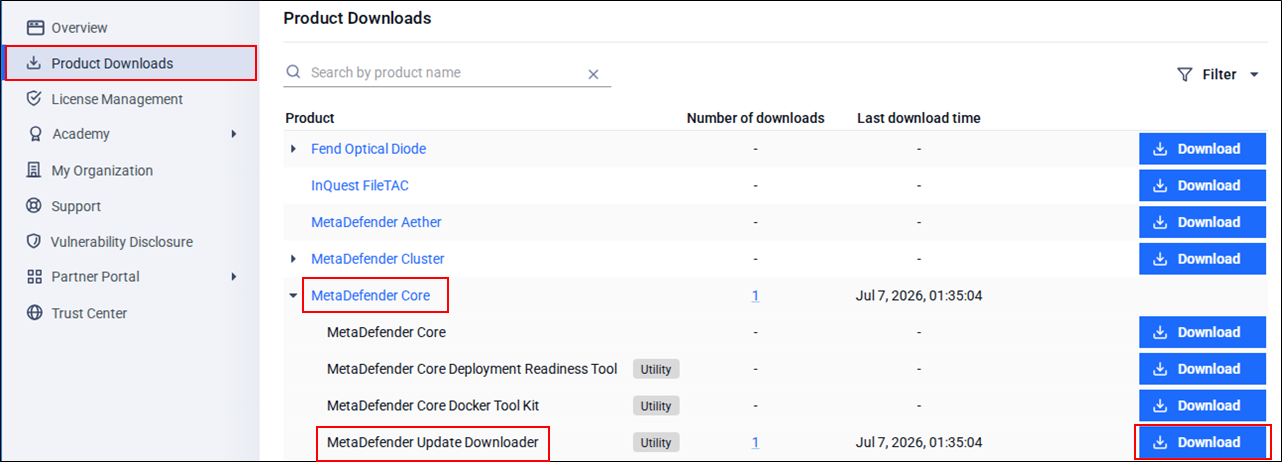Open download count link for MetaDefender Core group

pos(755,296)
